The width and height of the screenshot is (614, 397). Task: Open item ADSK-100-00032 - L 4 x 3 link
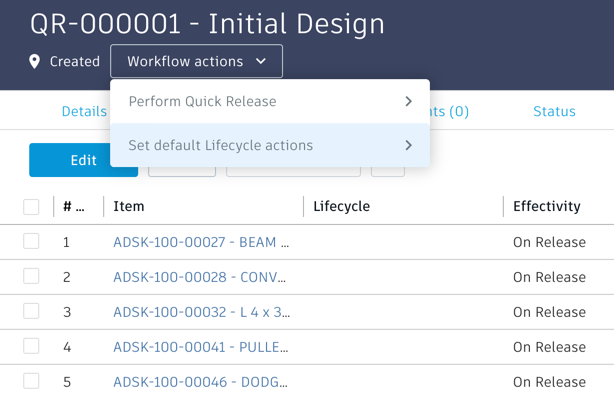(202, 312)
